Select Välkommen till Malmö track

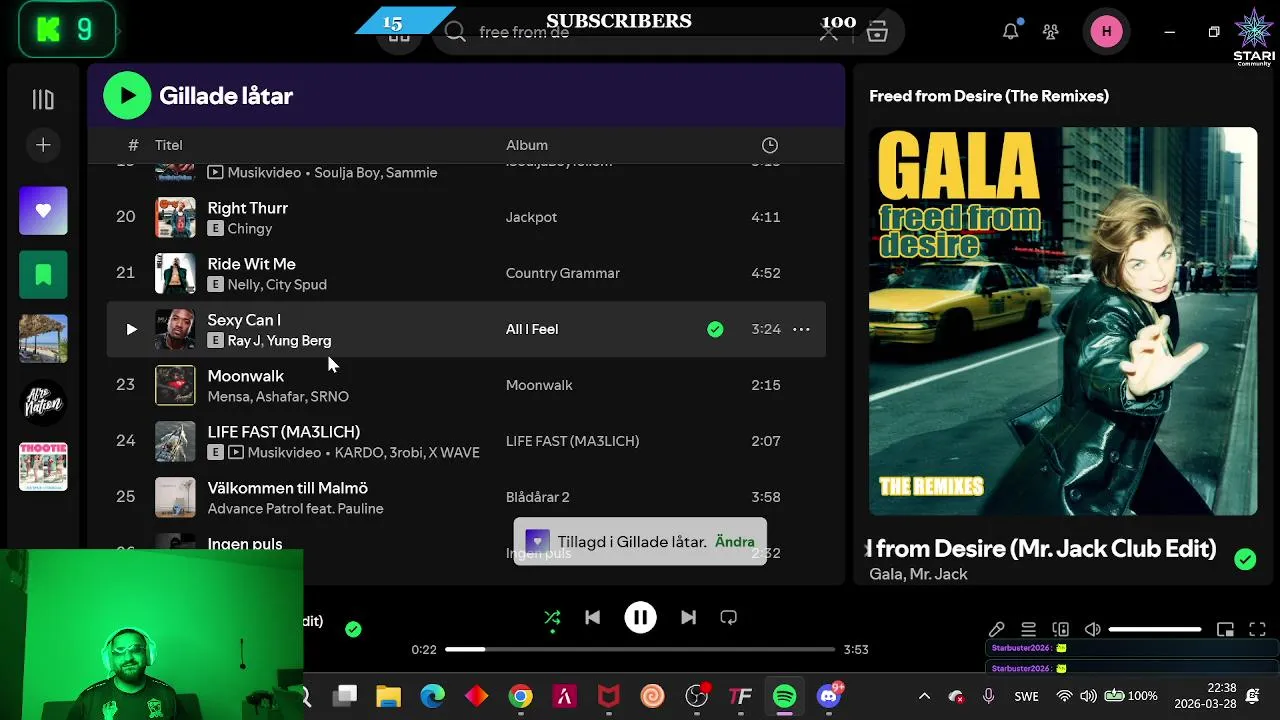pos(288,488)
